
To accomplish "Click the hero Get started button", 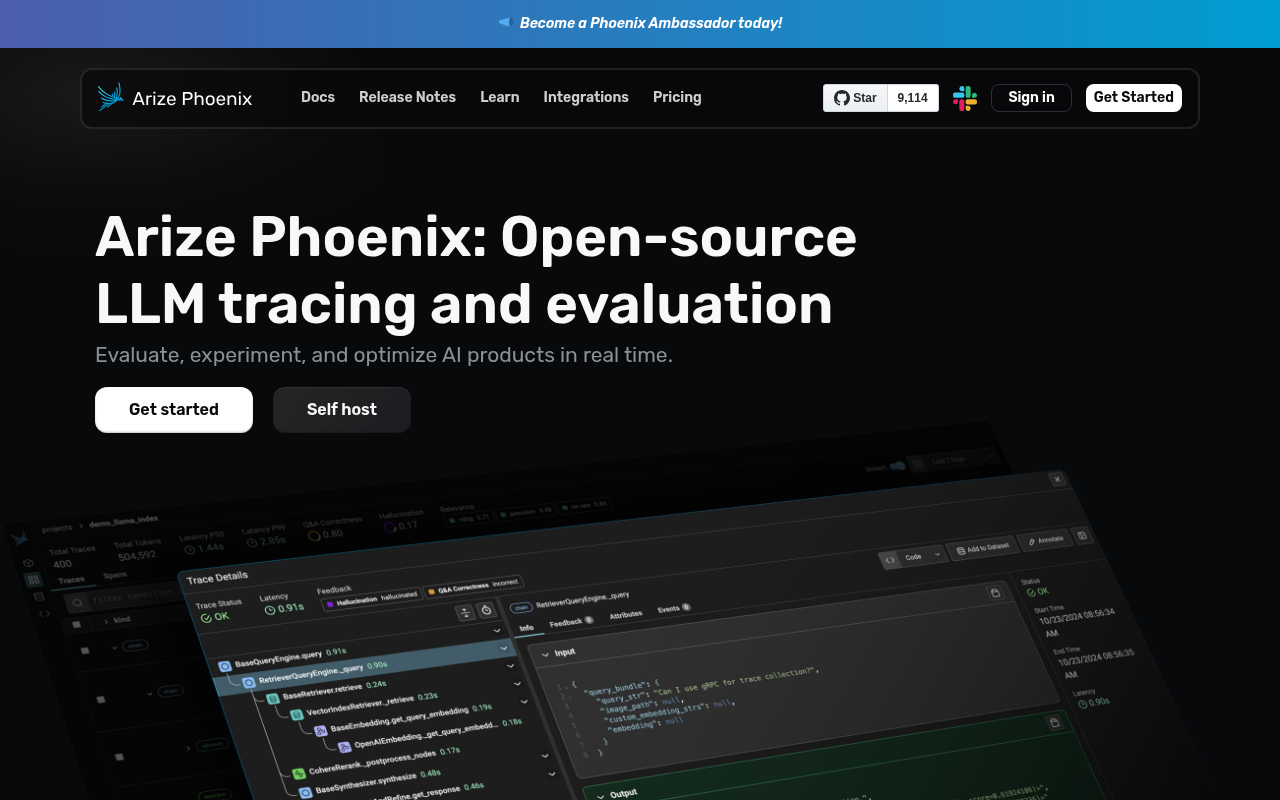I will tap(174, 410).
